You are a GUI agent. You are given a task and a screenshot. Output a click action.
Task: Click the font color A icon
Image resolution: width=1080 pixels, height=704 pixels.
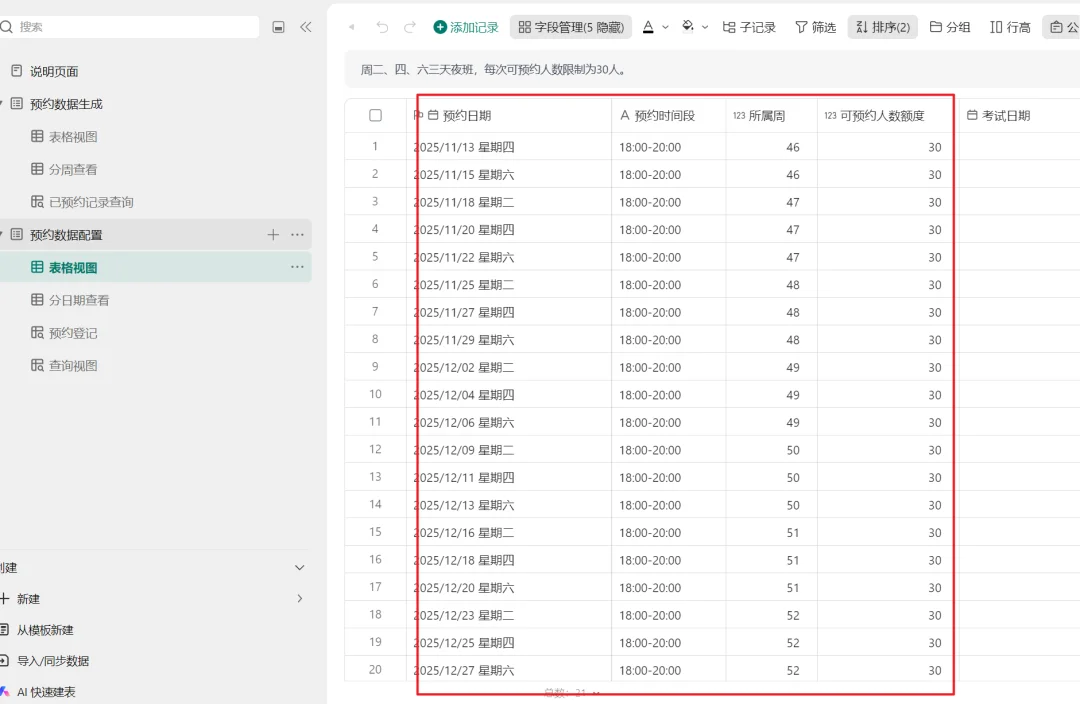point(648,27)
